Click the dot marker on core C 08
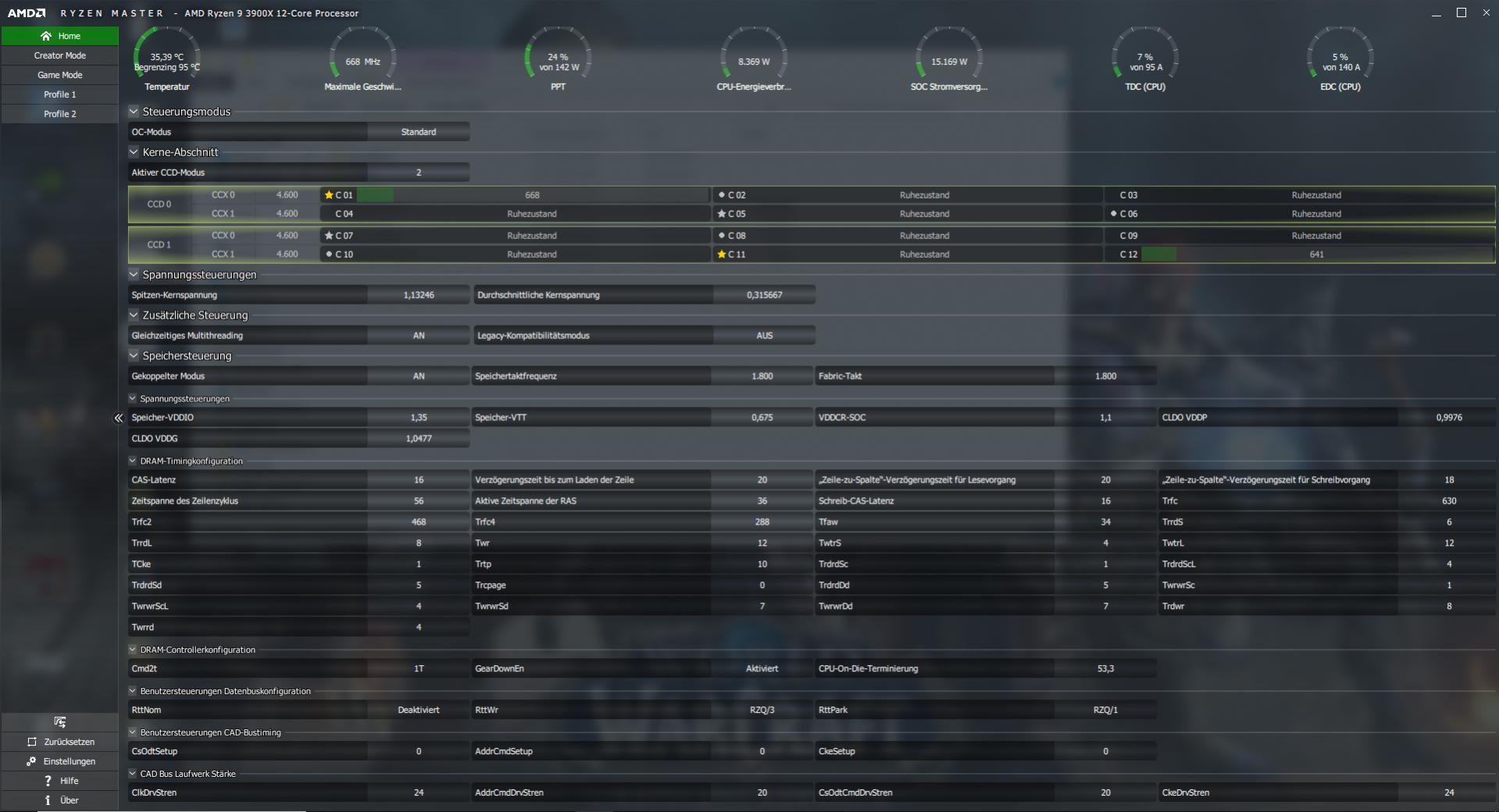Image resolution: width=1499 pixels, height=812 pixels. [x=721, y=236]
